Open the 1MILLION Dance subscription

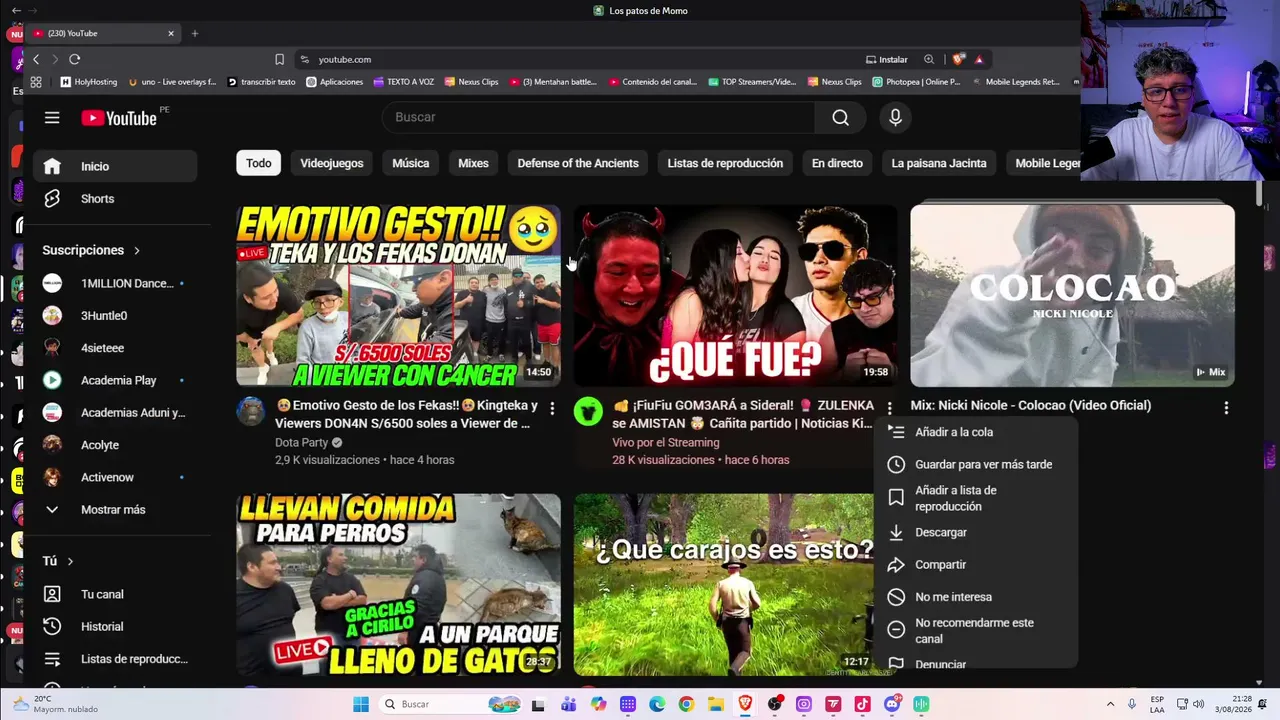(115, 283)
